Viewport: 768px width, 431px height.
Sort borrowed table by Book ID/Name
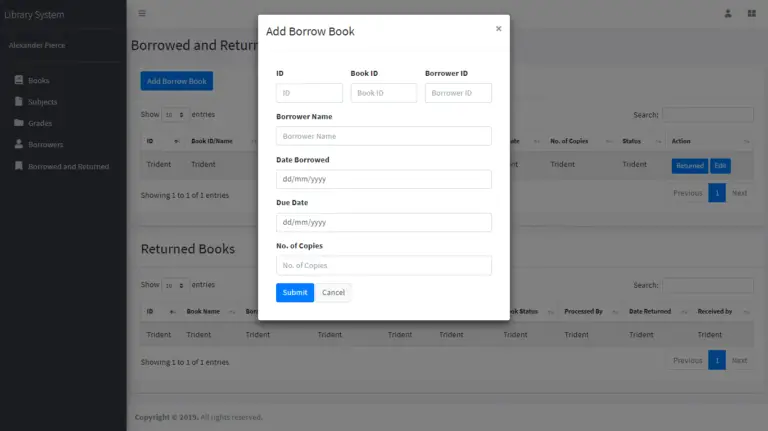(223, 141)
